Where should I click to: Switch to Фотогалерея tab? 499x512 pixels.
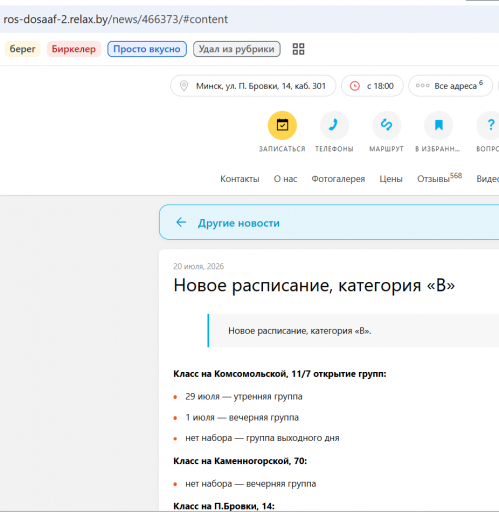coord(338,179)
